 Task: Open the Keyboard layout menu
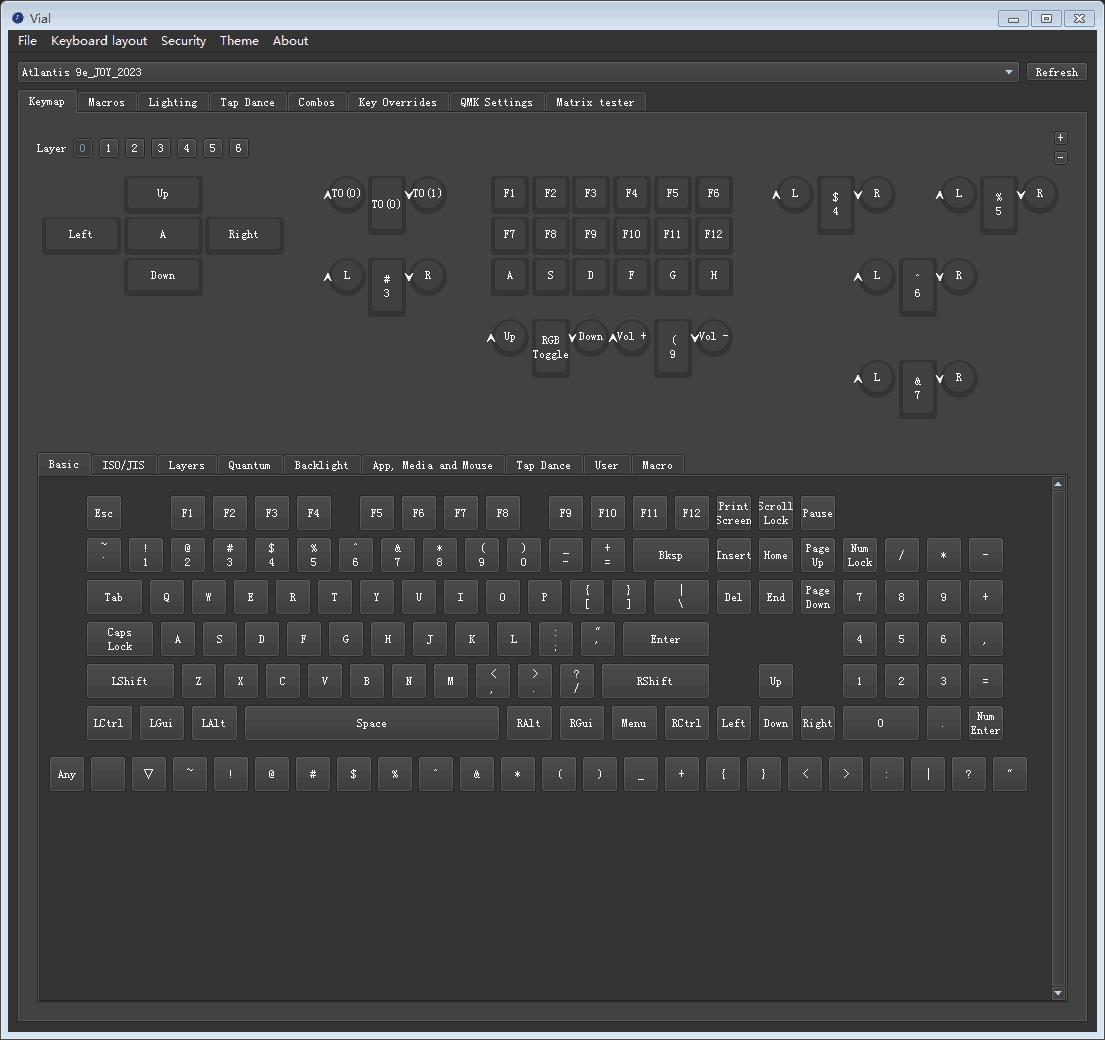(99, 41)
